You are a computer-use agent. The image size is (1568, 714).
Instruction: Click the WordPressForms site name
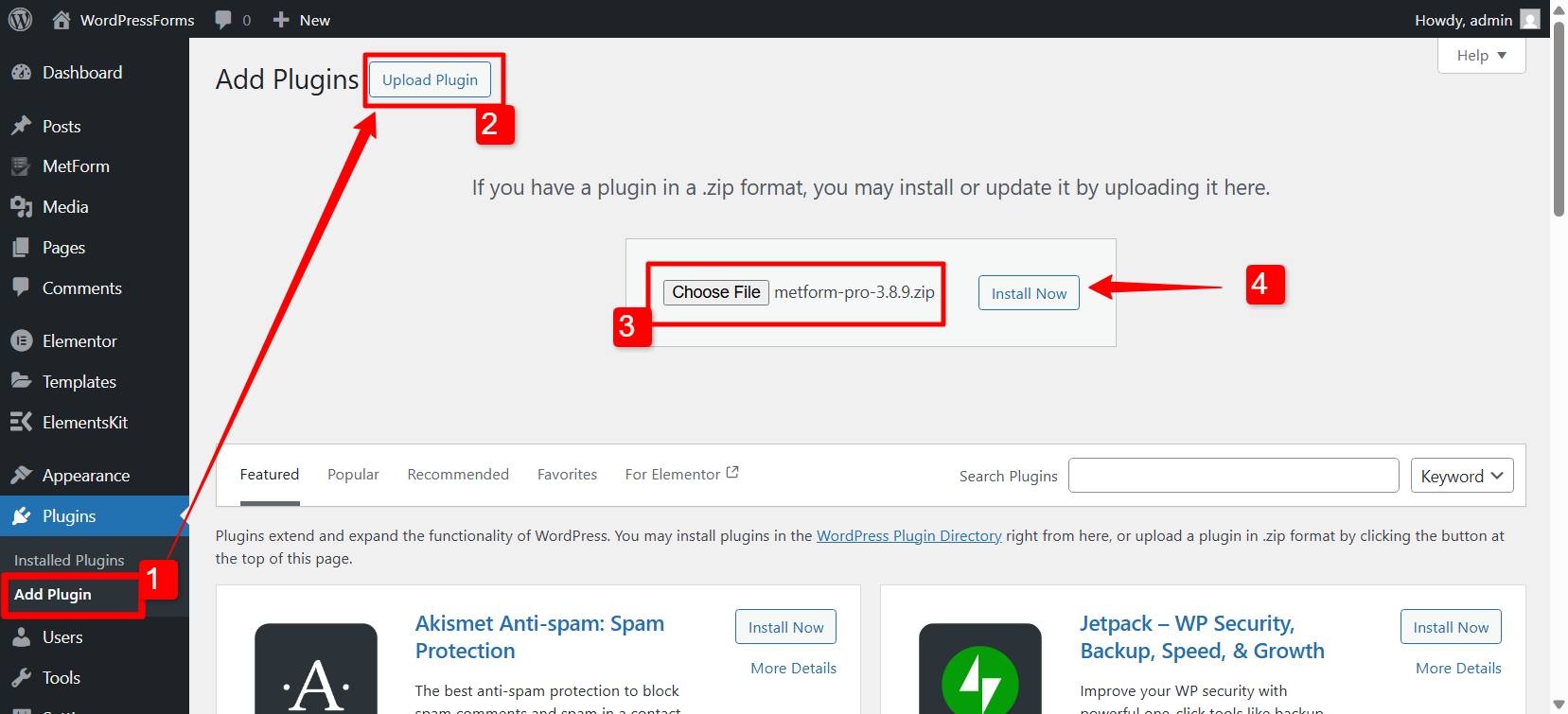[137, 20]
